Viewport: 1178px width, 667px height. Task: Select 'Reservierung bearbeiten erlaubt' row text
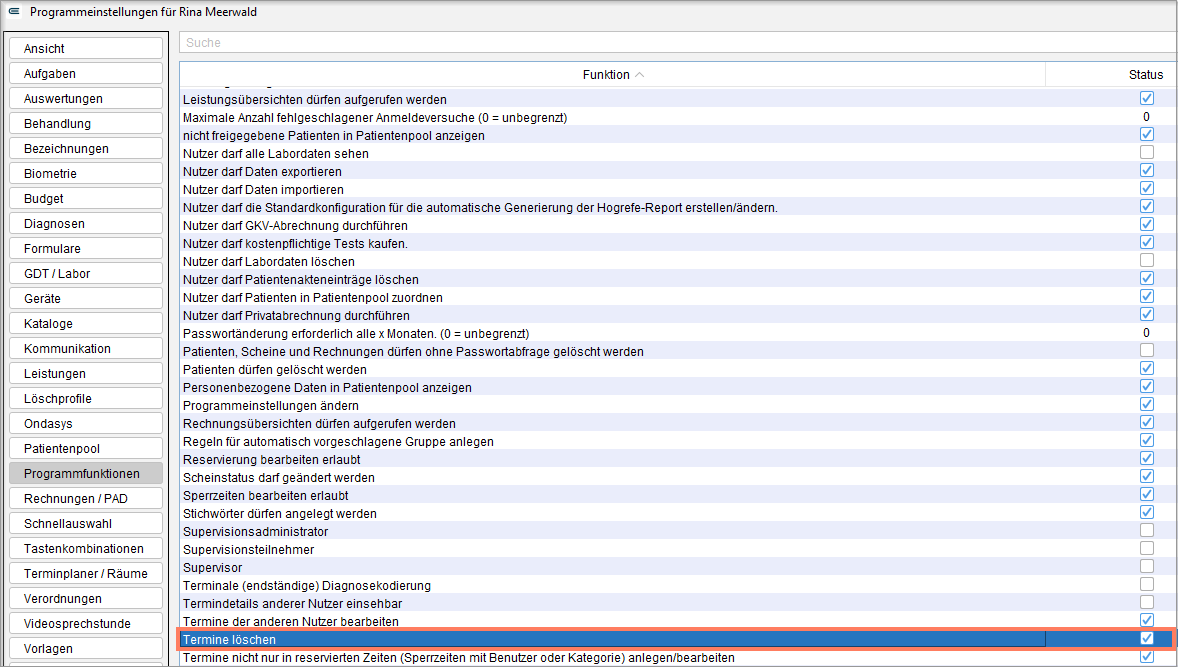point(272,460)
